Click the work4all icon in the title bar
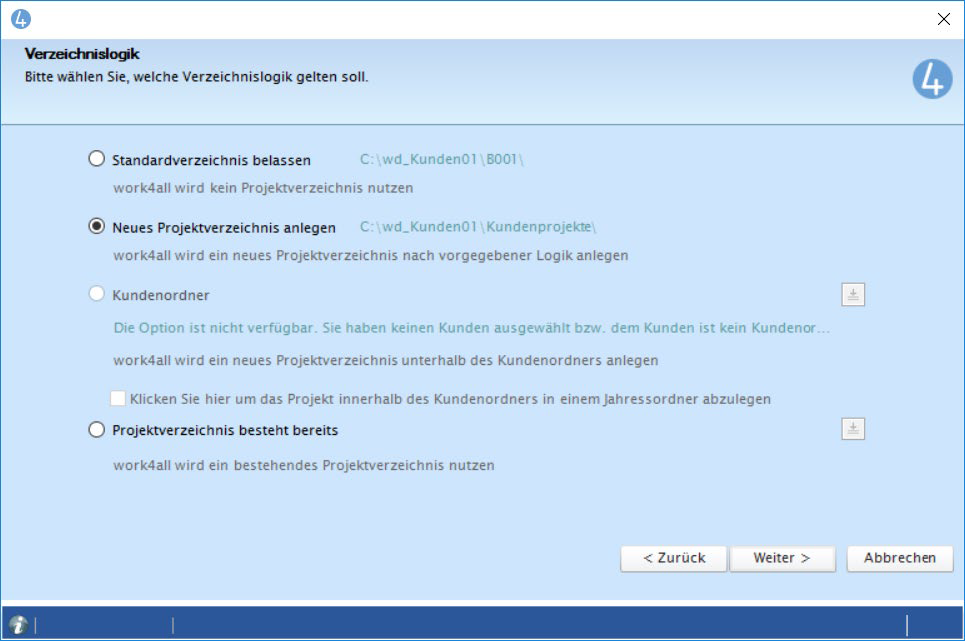 click(x=21, y=18)
